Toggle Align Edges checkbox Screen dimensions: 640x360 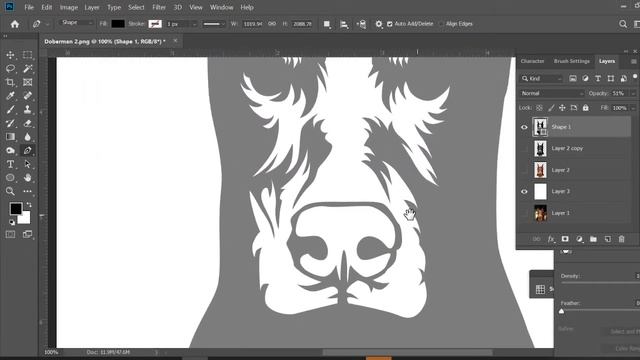coord(441,24)
